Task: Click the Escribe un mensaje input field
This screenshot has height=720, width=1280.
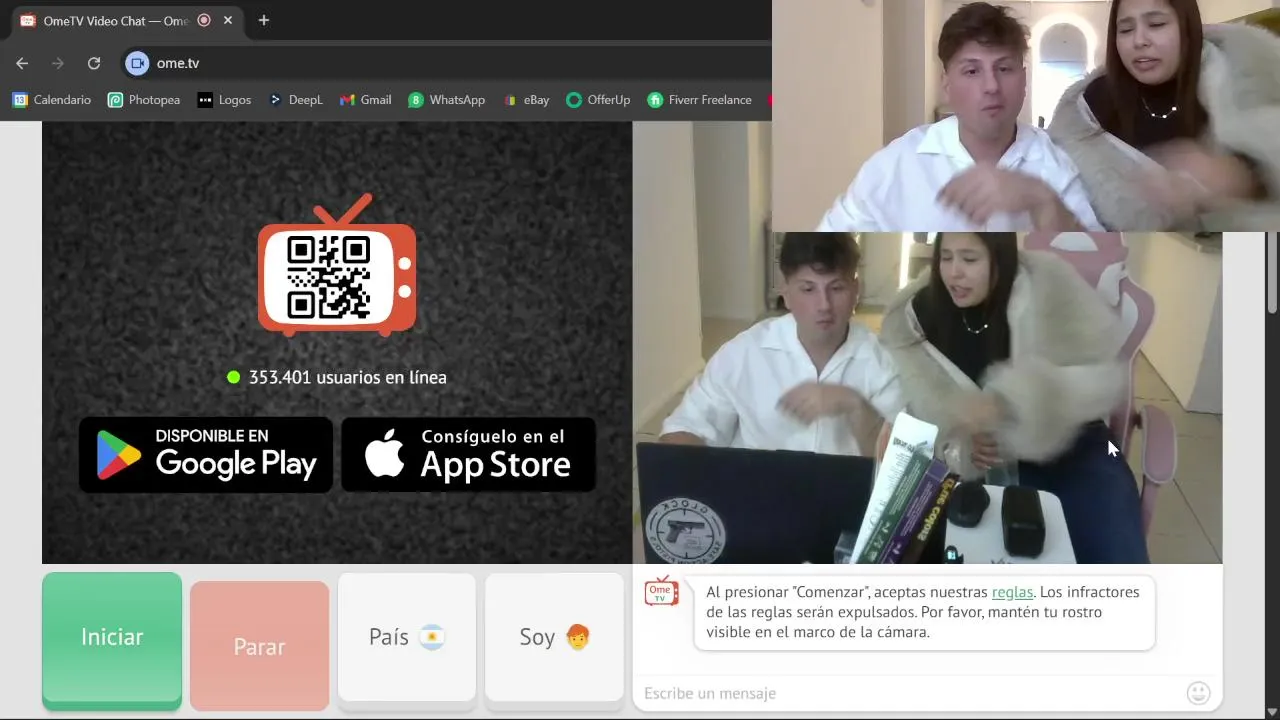Action: click(910, 693)
